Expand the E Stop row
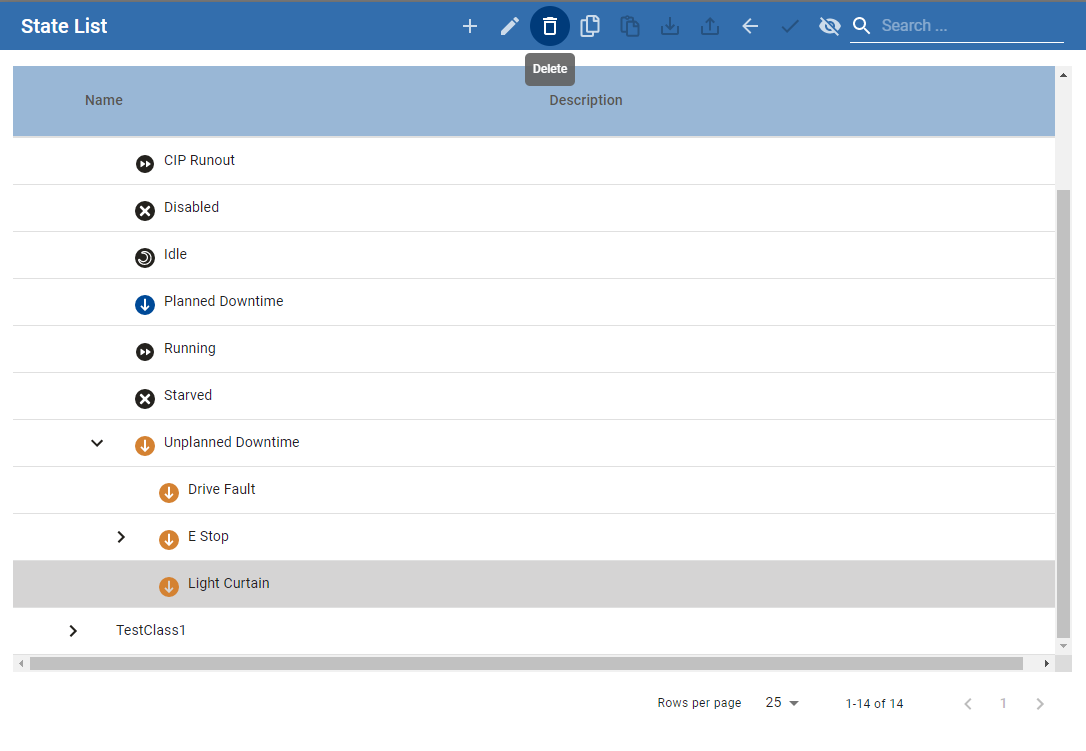Viewport: 1086px width, 751px height. tap(121, 537)
